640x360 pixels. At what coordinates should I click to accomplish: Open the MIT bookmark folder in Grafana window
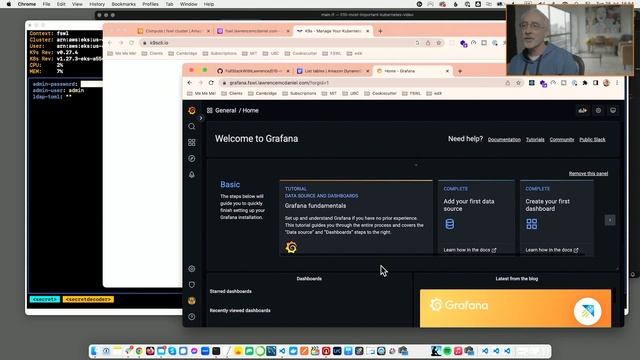coord(329,93)
